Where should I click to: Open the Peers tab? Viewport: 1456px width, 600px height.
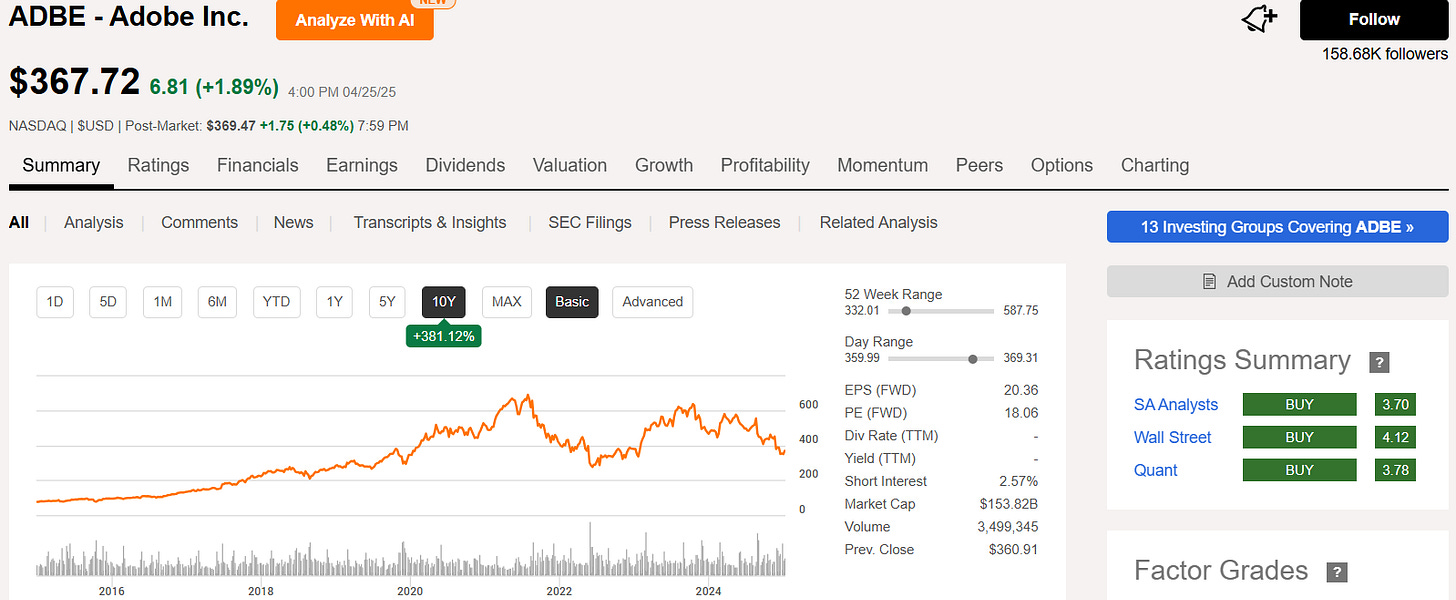pos(979,165)
